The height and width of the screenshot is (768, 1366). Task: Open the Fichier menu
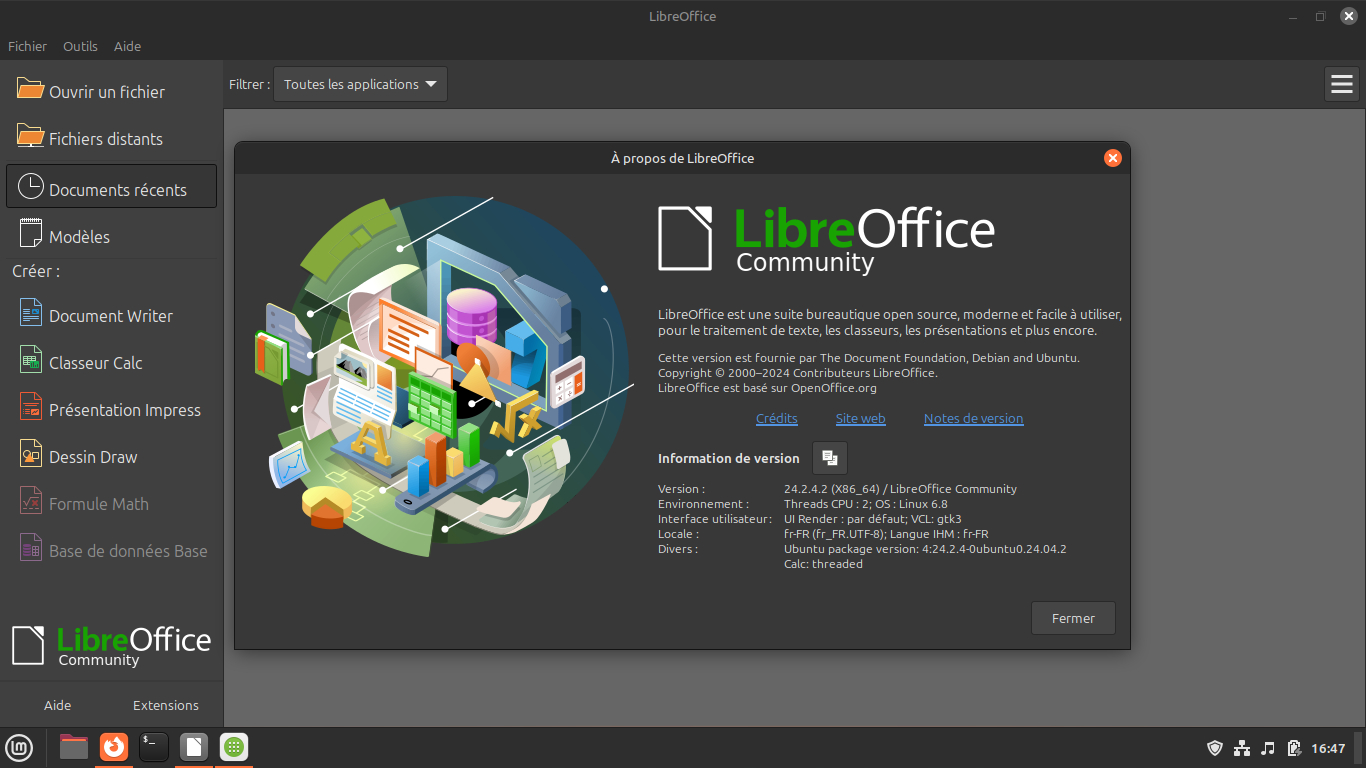point(27,46)
